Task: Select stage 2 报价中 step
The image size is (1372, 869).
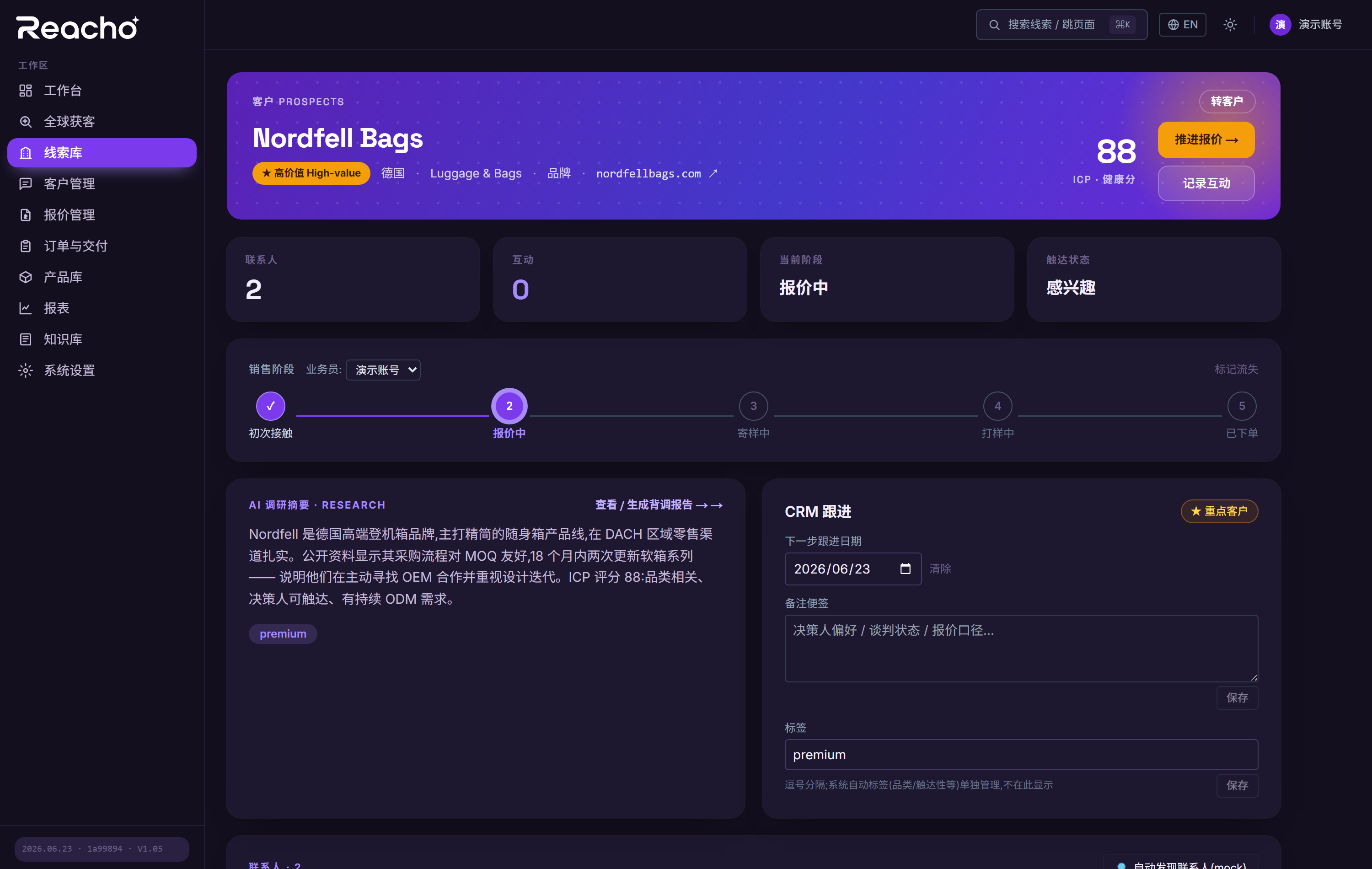Action: click(x=509, y=406)
